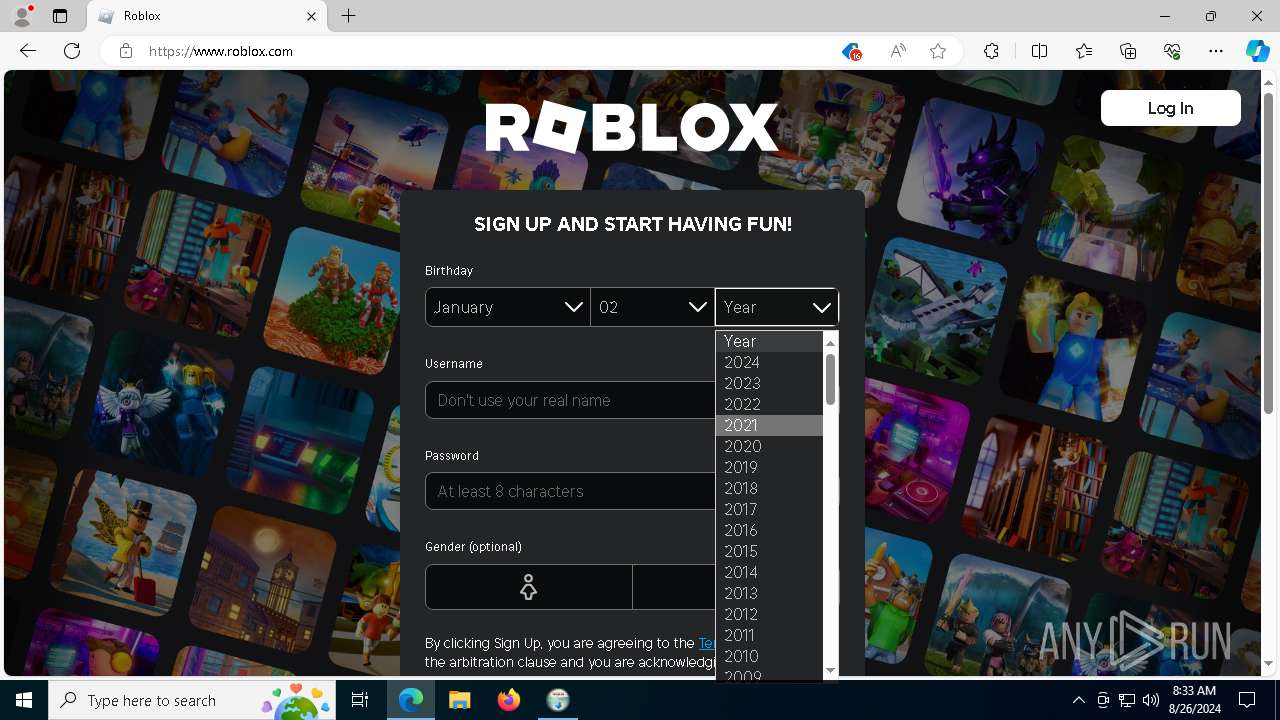Open the browser profile avatar
1280x720 pixels.
click(x=22, y=16)
